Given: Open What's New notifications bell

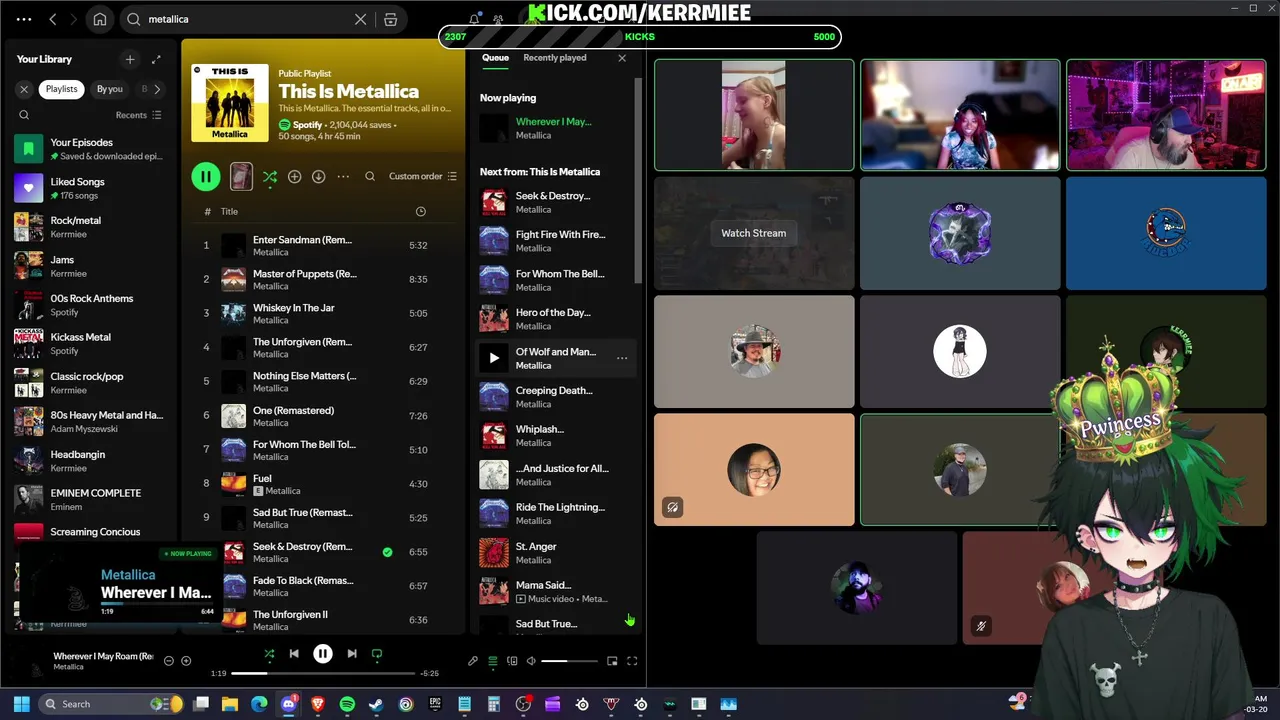Looking at the screenshot, I should coord(474,19).
